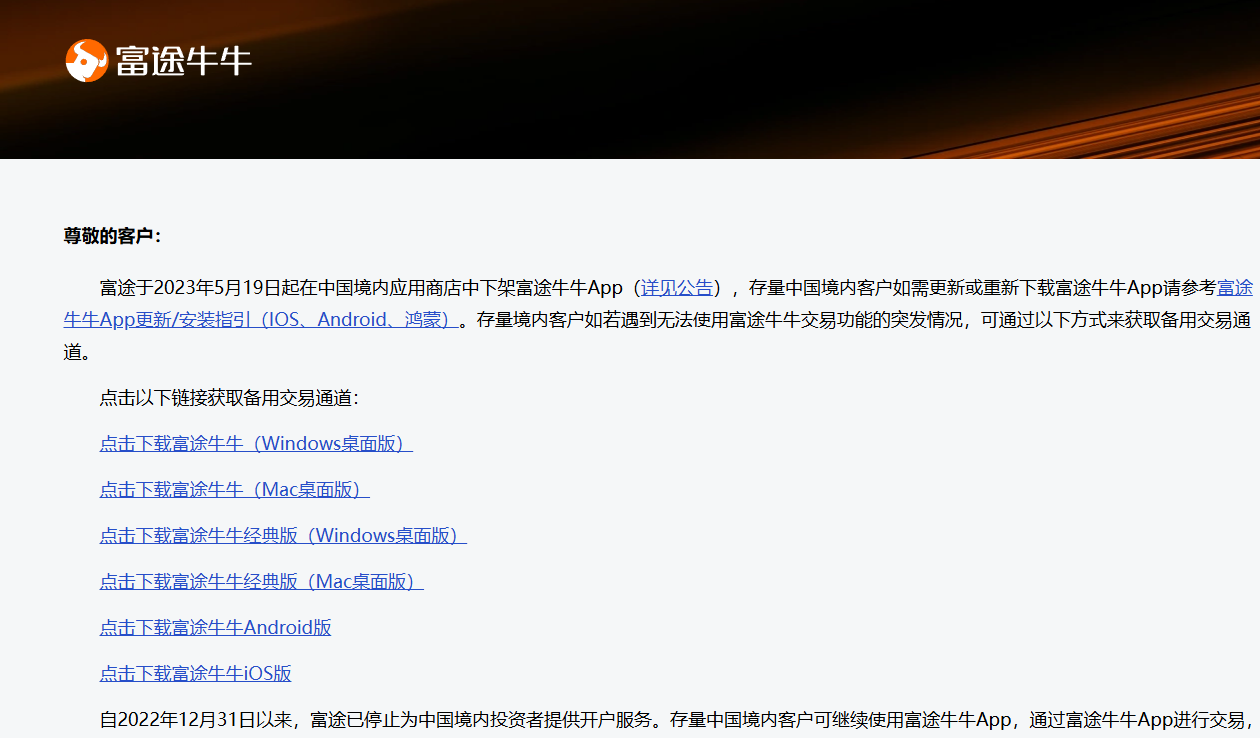This screenshot has width=1260, height=738.
Task: Click 点击下载富途牛牛iOS版 link
Action: (x=195, y=673)
